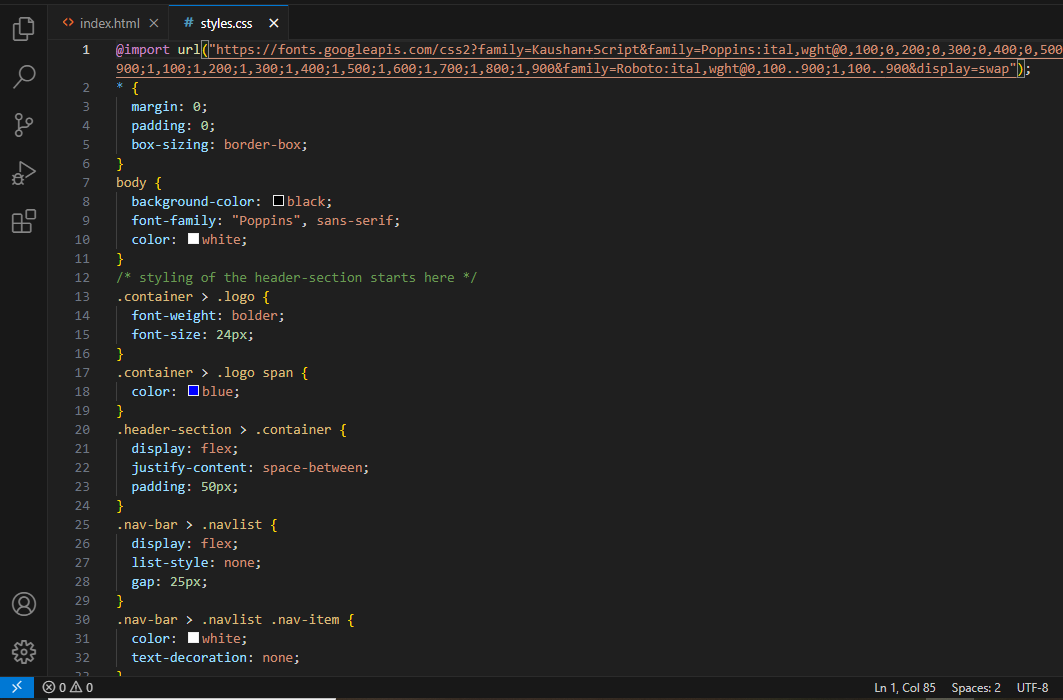Open Problems panel via errors and warnings count
1063x700 pixels.
coord(68,687)
